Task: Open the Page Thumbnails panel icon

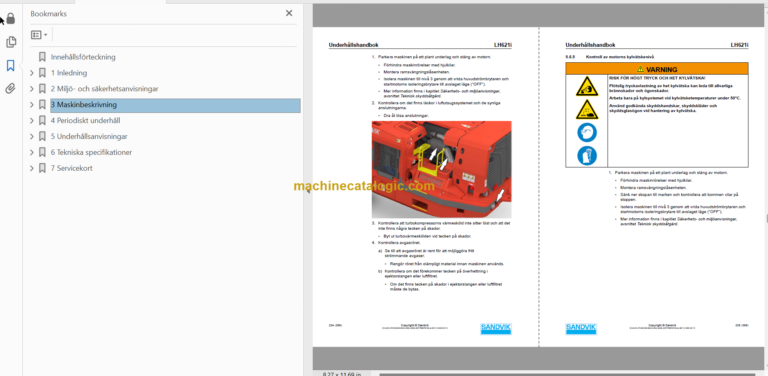Action: tap(11, 42)
